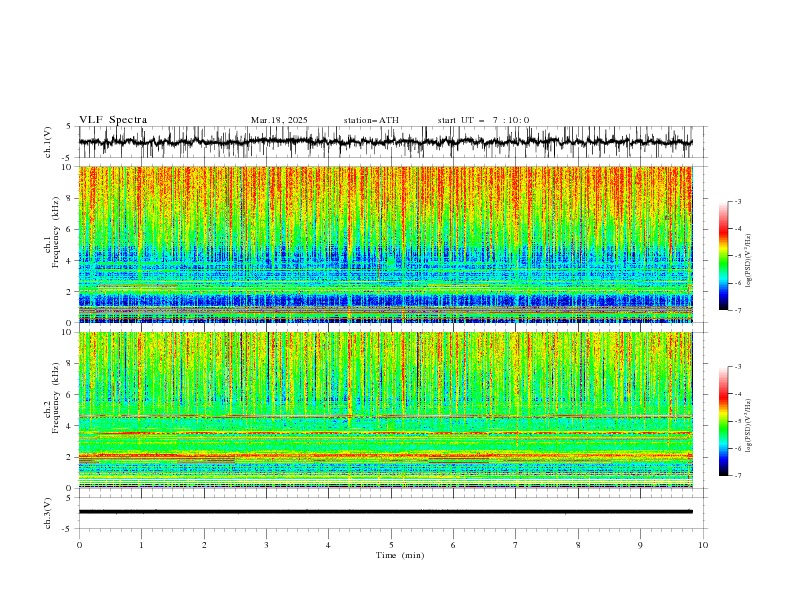Click the time axis tick label "9"
Image resolution: width=792 pixels, height=612 pixels.
pos(640,545)
